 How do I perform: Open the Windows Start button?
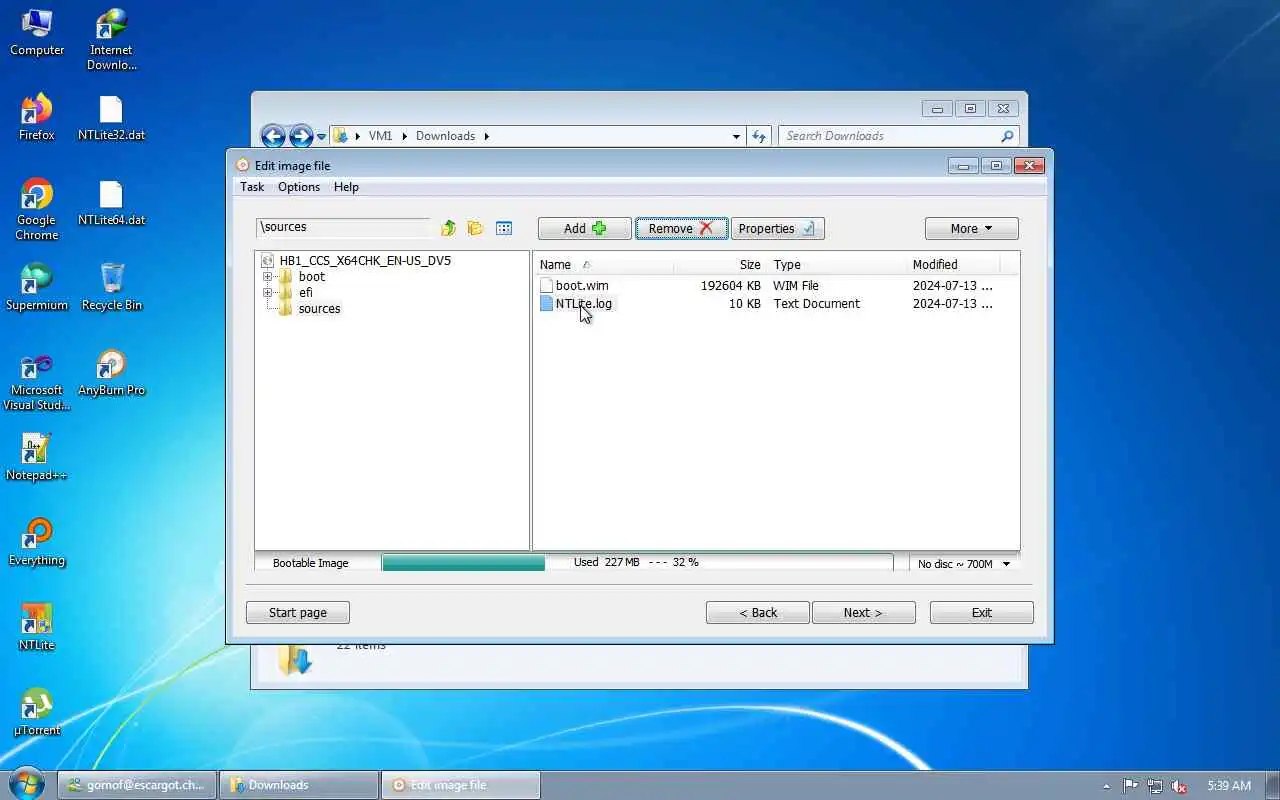pos(26,783)
